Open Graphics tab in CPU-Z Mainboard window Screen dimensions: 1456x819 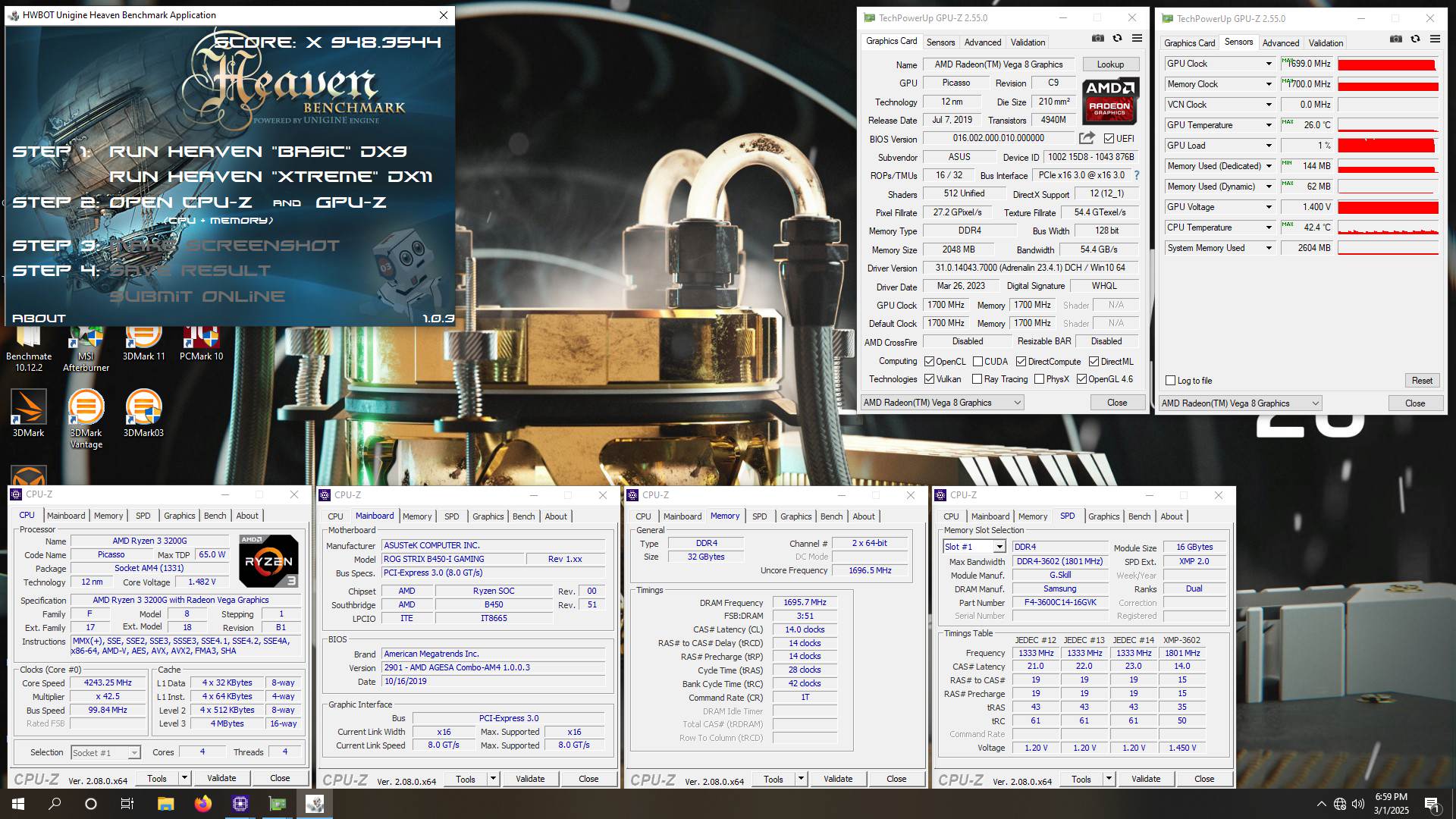coord(488,516)
